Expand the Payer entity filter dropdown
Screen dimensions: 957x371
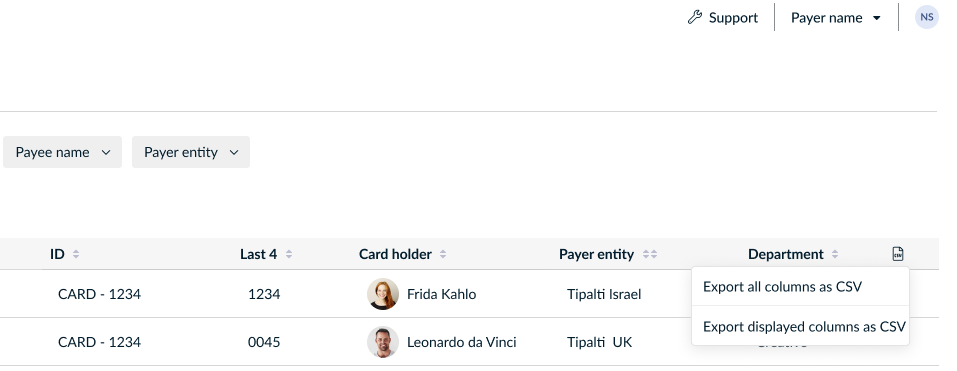[x=190, y=152]
